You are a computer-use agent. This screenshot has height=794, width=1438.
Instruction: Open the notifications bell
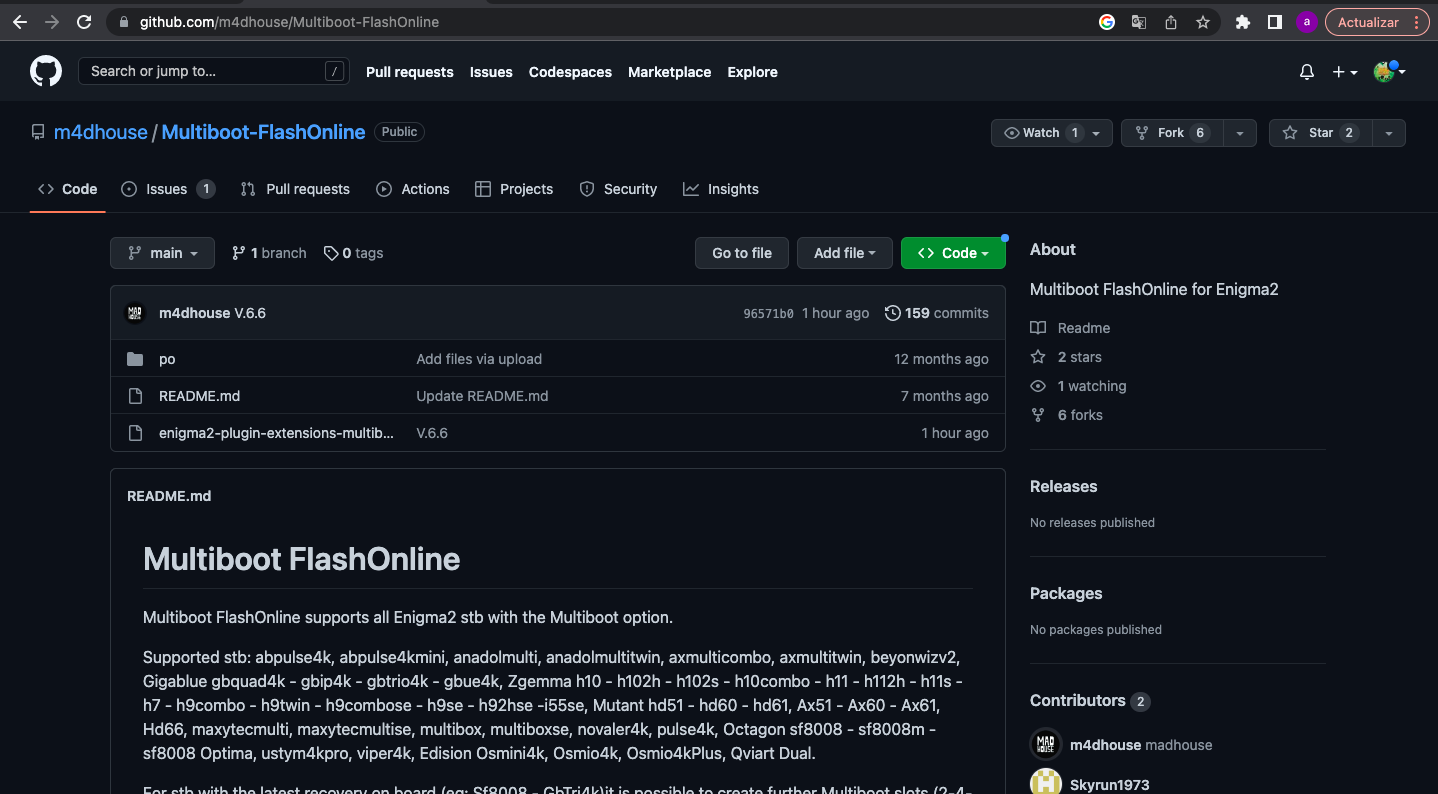(1306, 72)
